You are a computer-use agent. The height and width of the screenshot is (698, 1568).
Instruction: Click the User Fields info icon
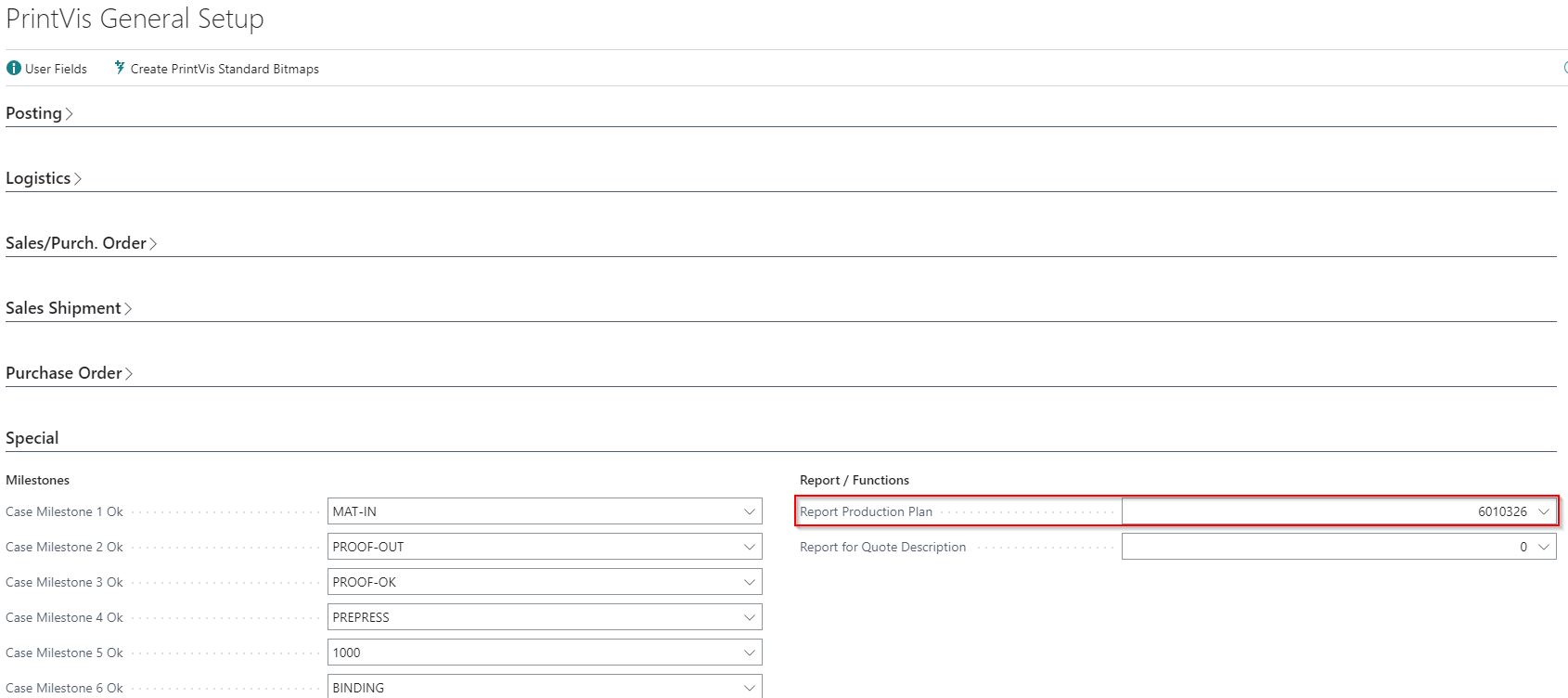pyautogui.click(x=13, y=68)
